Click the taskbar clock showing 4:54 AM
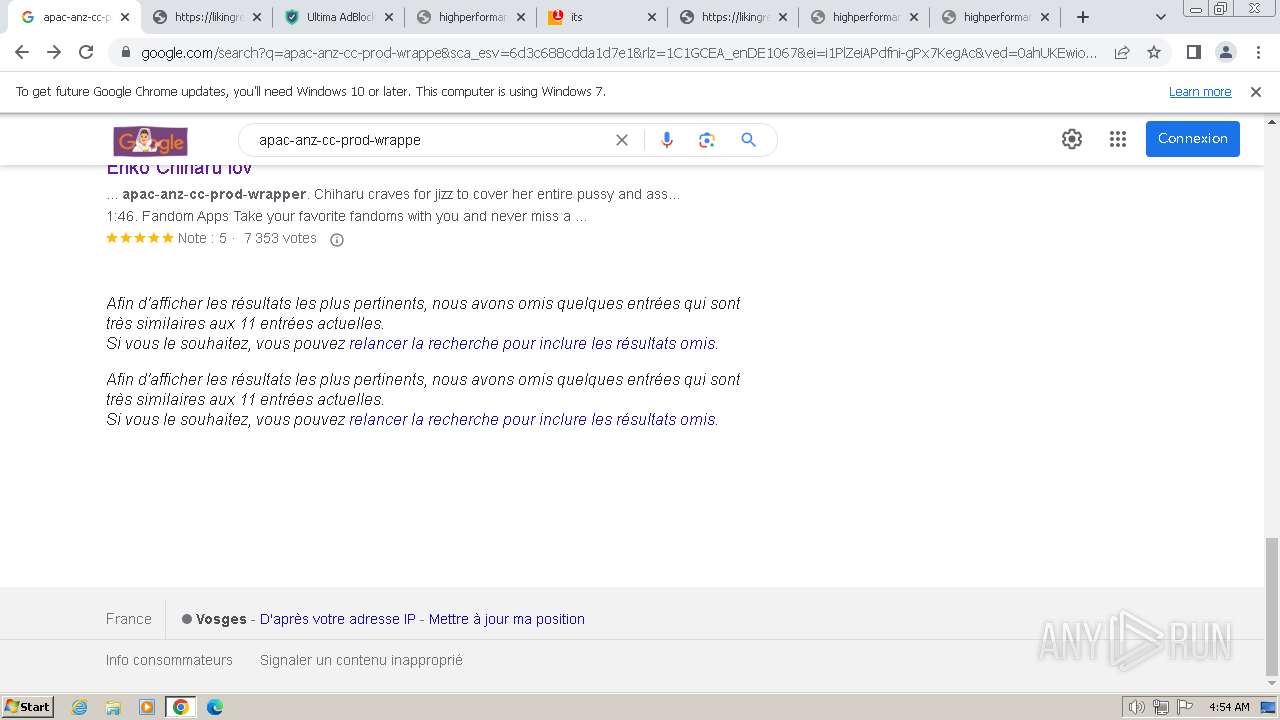 pyautogui.click(x=1229, y=707)
